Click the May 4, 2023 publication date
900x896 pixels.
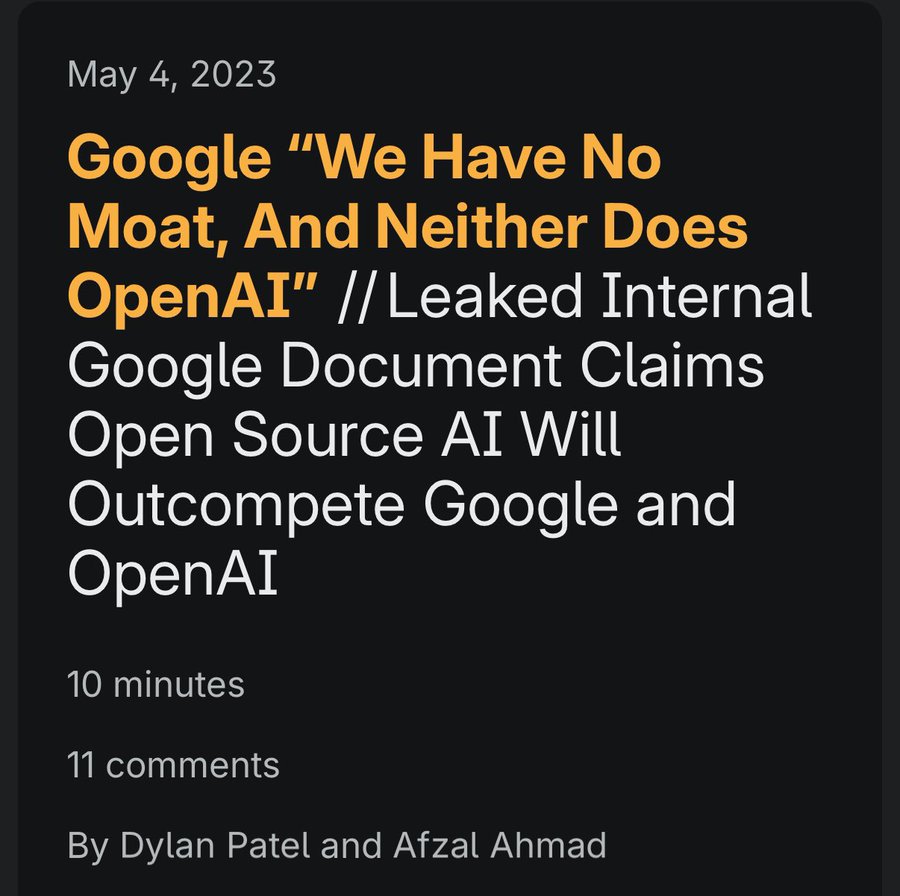[171, 75]
